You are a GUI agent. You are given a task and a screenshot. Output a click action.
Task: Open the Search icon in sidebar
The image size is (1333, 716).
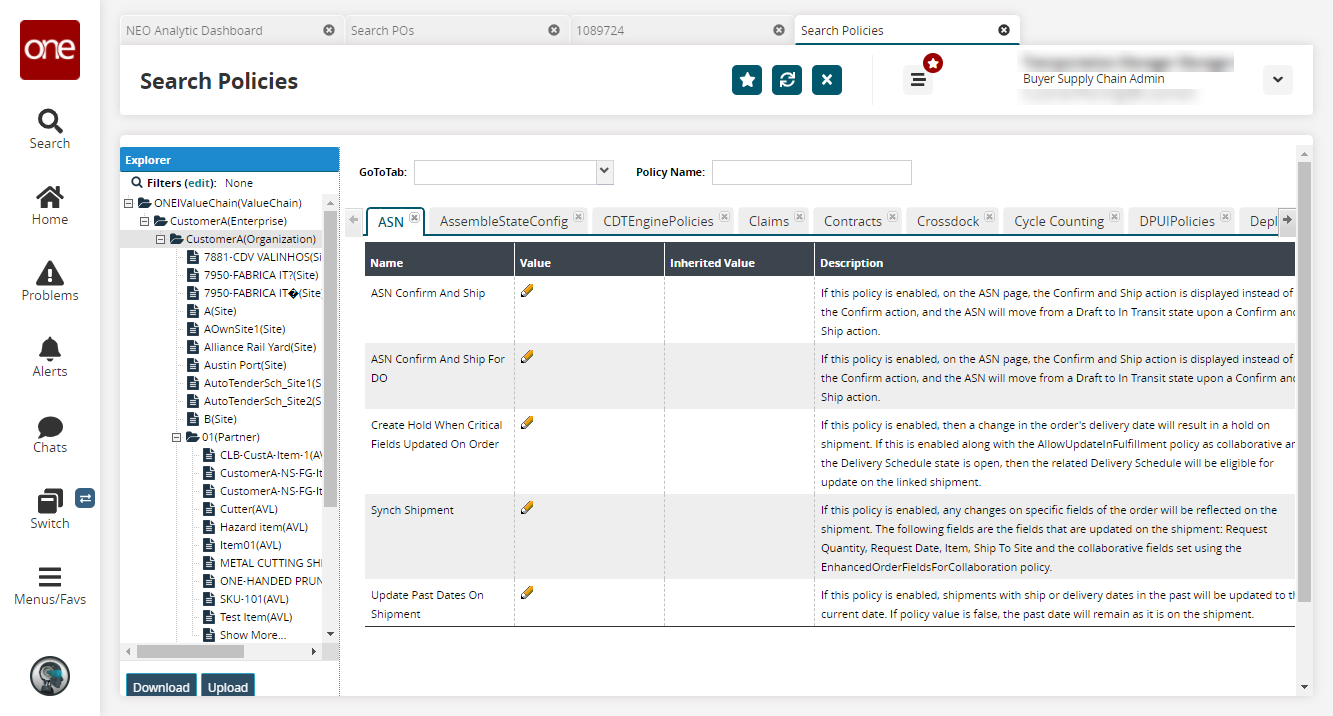pos(49,129)
